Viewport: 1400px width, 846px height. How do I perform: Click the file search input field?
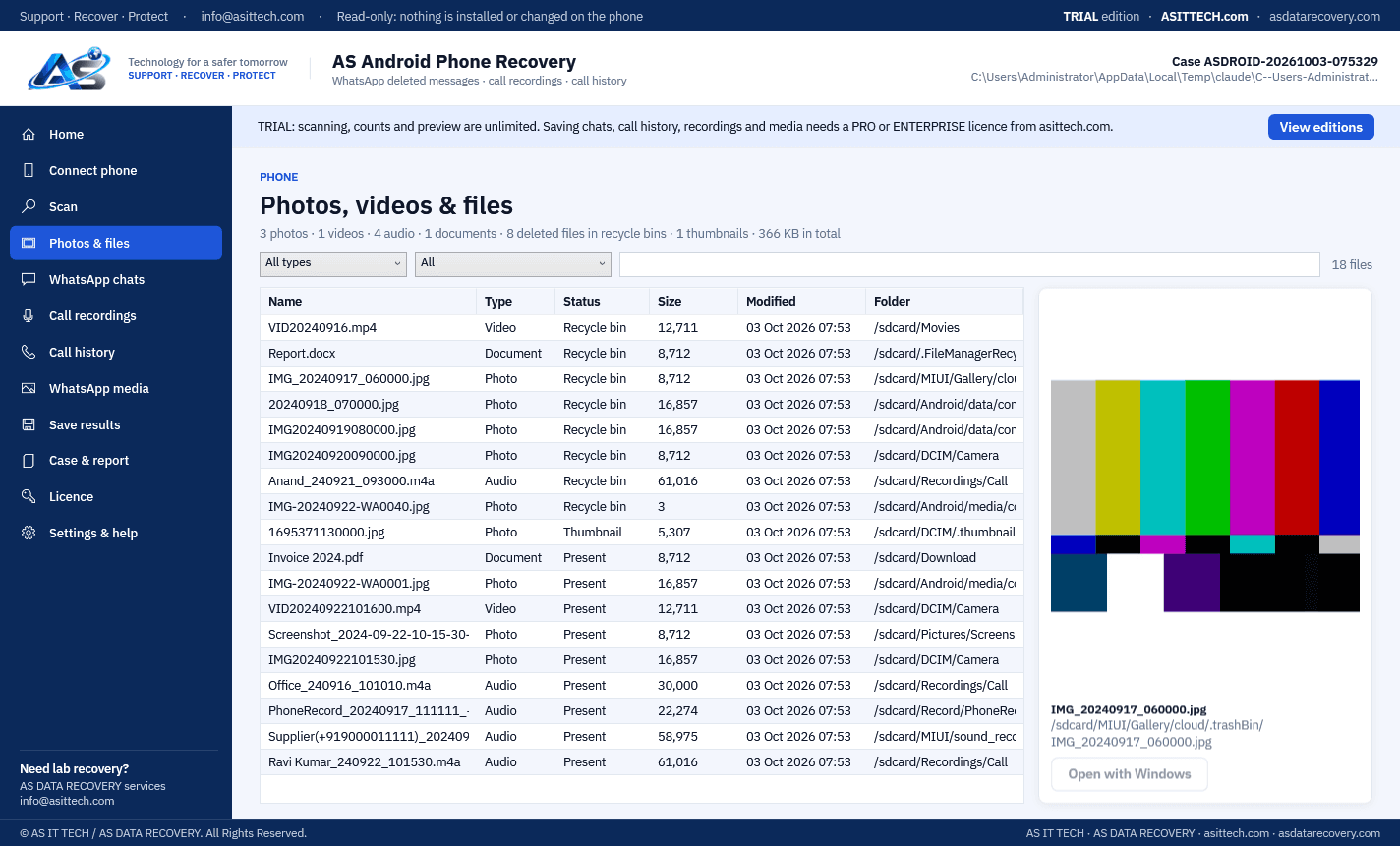click(x=969, y=264)
